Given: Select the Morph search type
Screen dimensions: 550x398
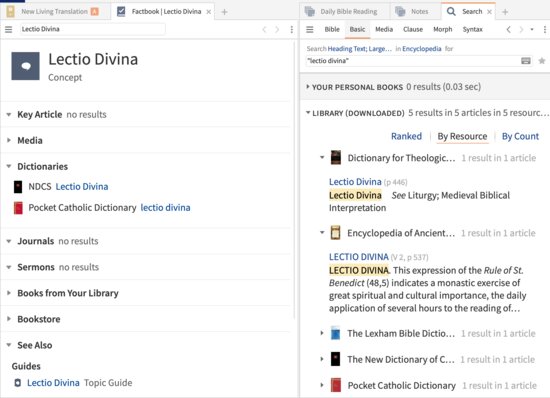Looking at the screenshot, I should coord(443,29).
